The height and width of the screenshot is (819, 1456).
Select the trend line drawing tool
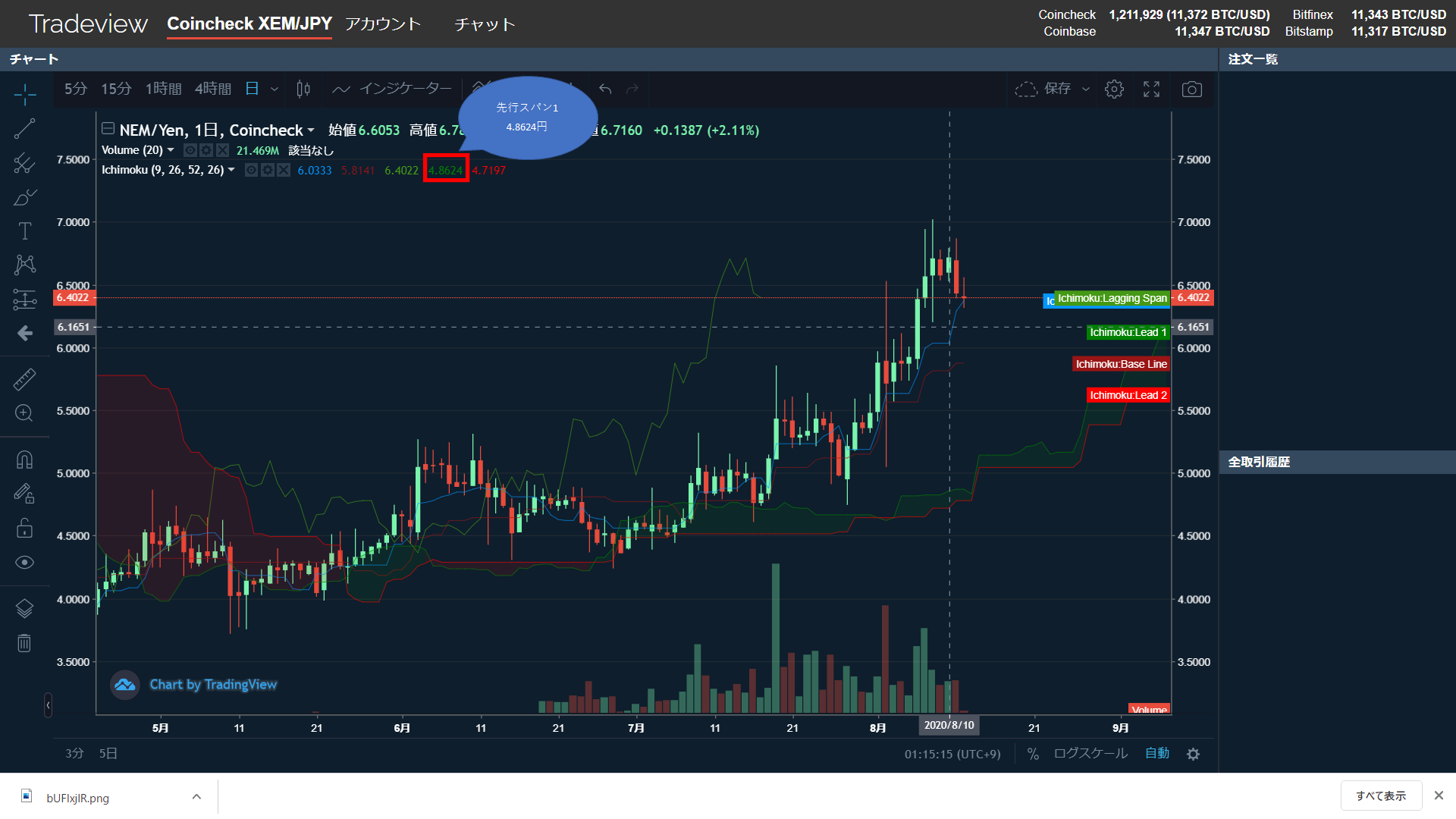point(24,129)
